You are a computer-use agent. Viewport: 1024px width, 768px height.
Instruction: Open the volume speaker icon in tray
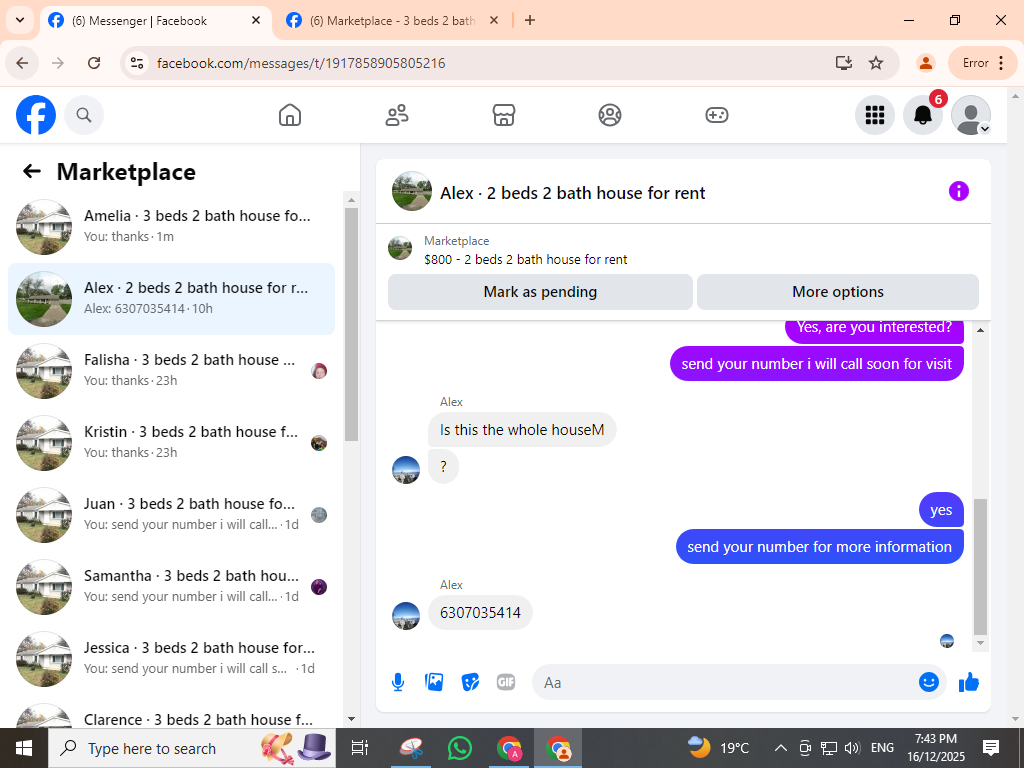pyautogui.click(x=852, y=748)
